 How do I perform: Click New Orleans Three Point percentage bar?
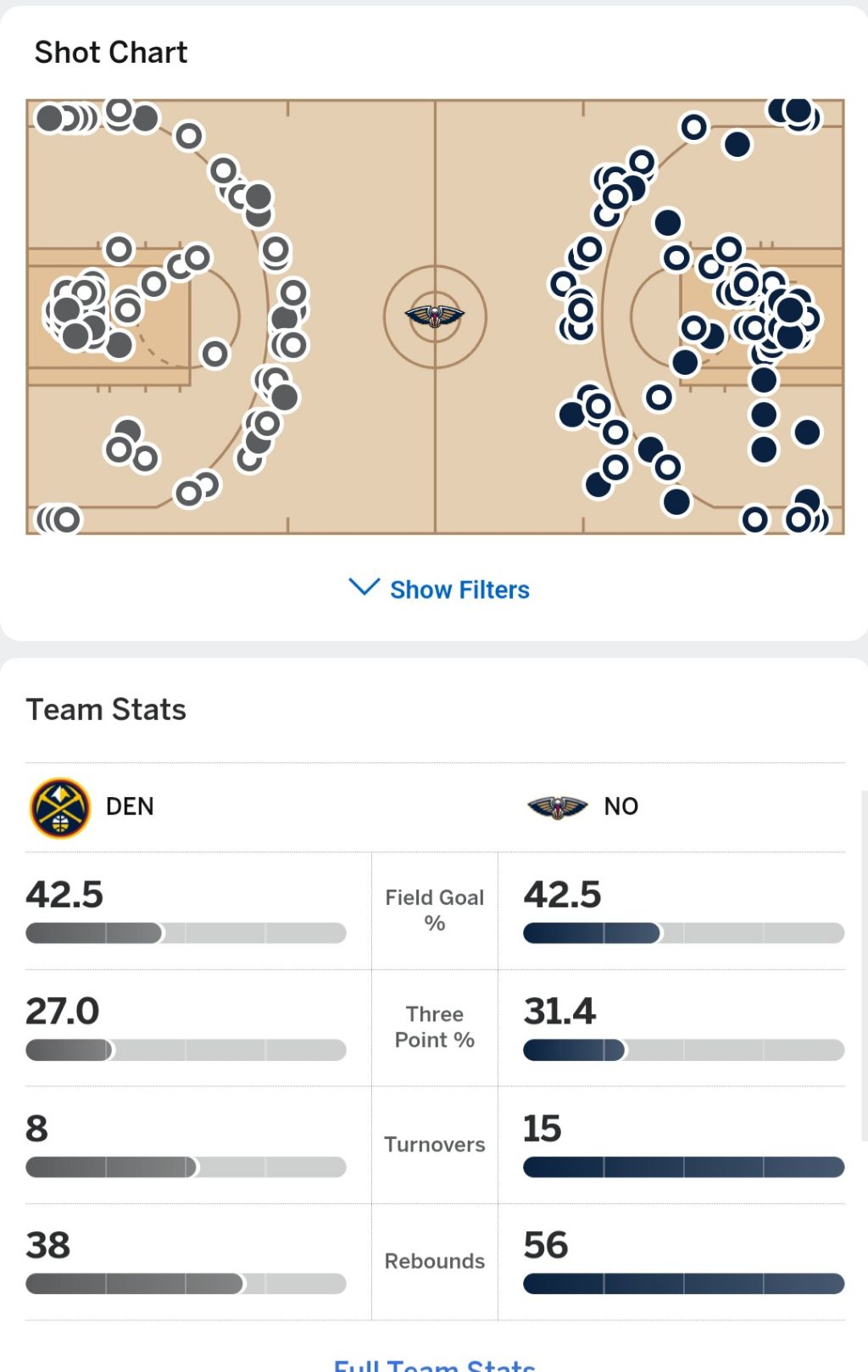684,1050
